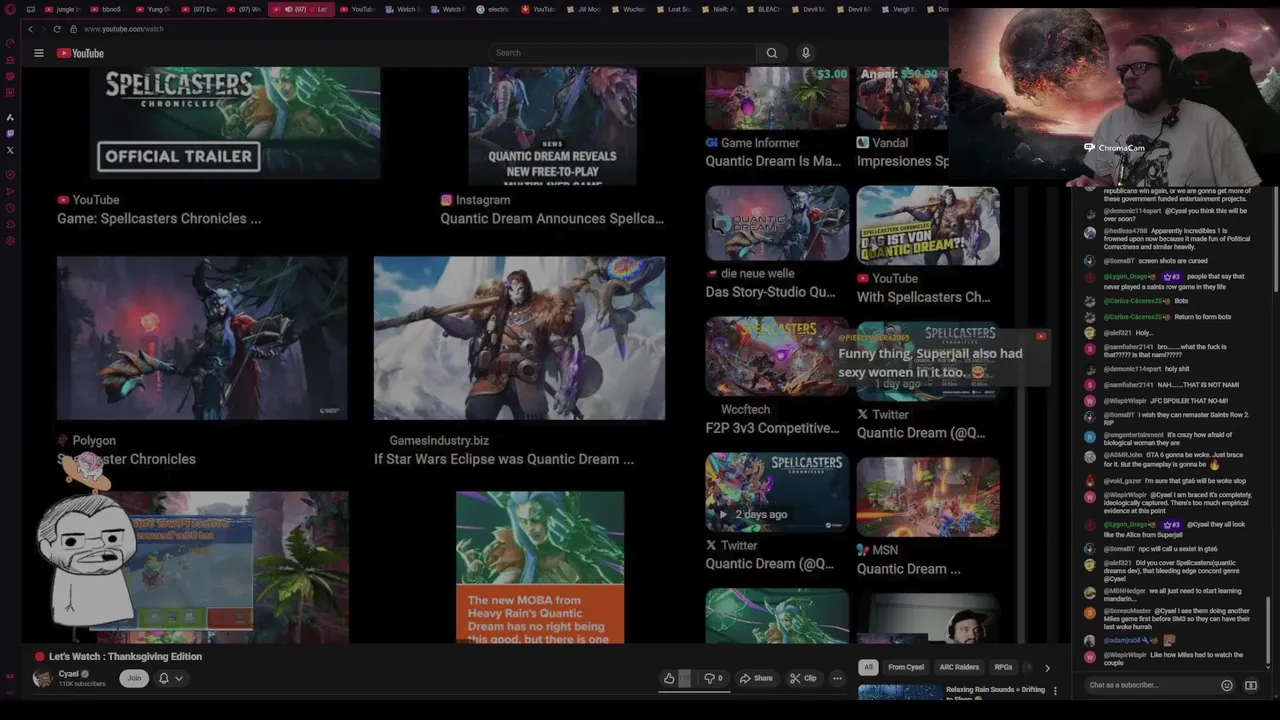1280x720 pixels.
Task: Open Vandal 'Impresiones Sp' result
Action: pos(902,161)
